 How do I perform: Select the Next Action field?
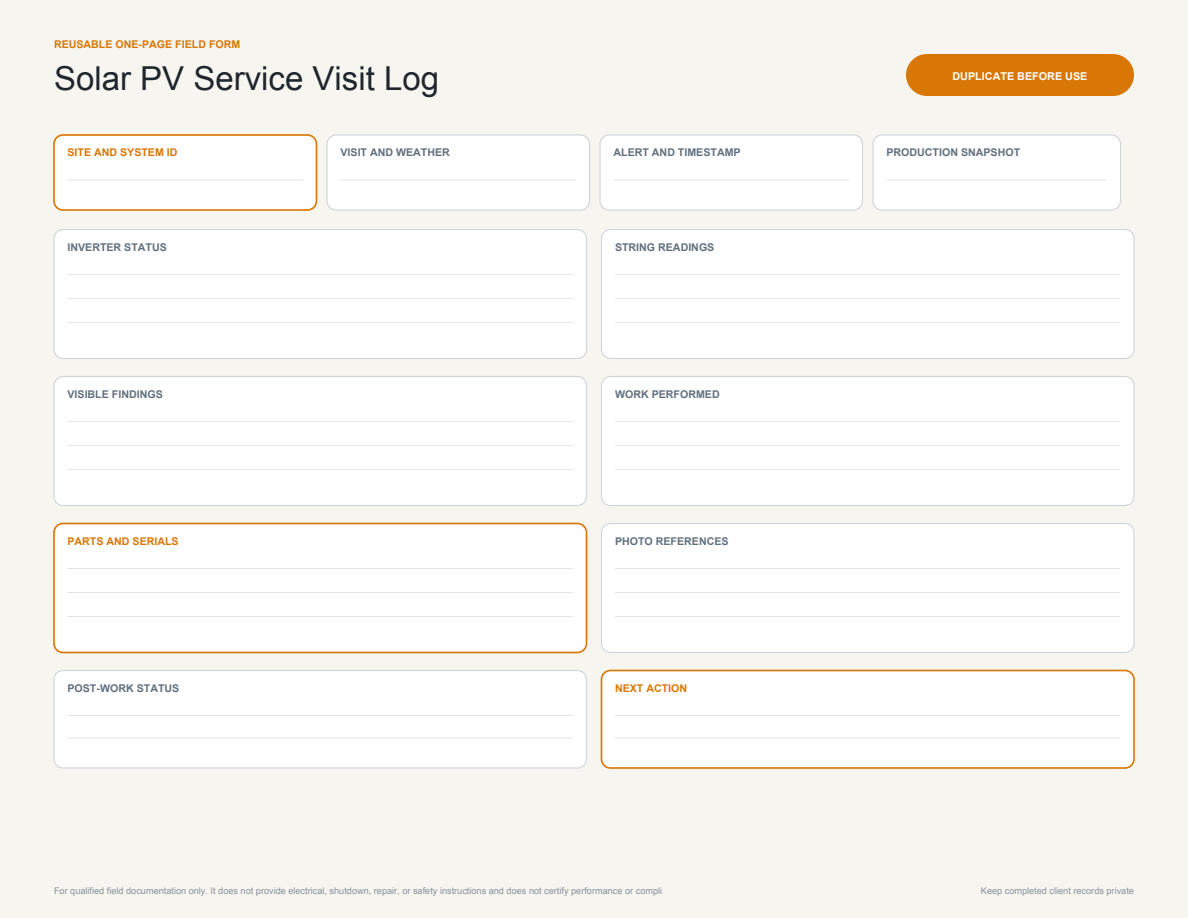point(868,720)
